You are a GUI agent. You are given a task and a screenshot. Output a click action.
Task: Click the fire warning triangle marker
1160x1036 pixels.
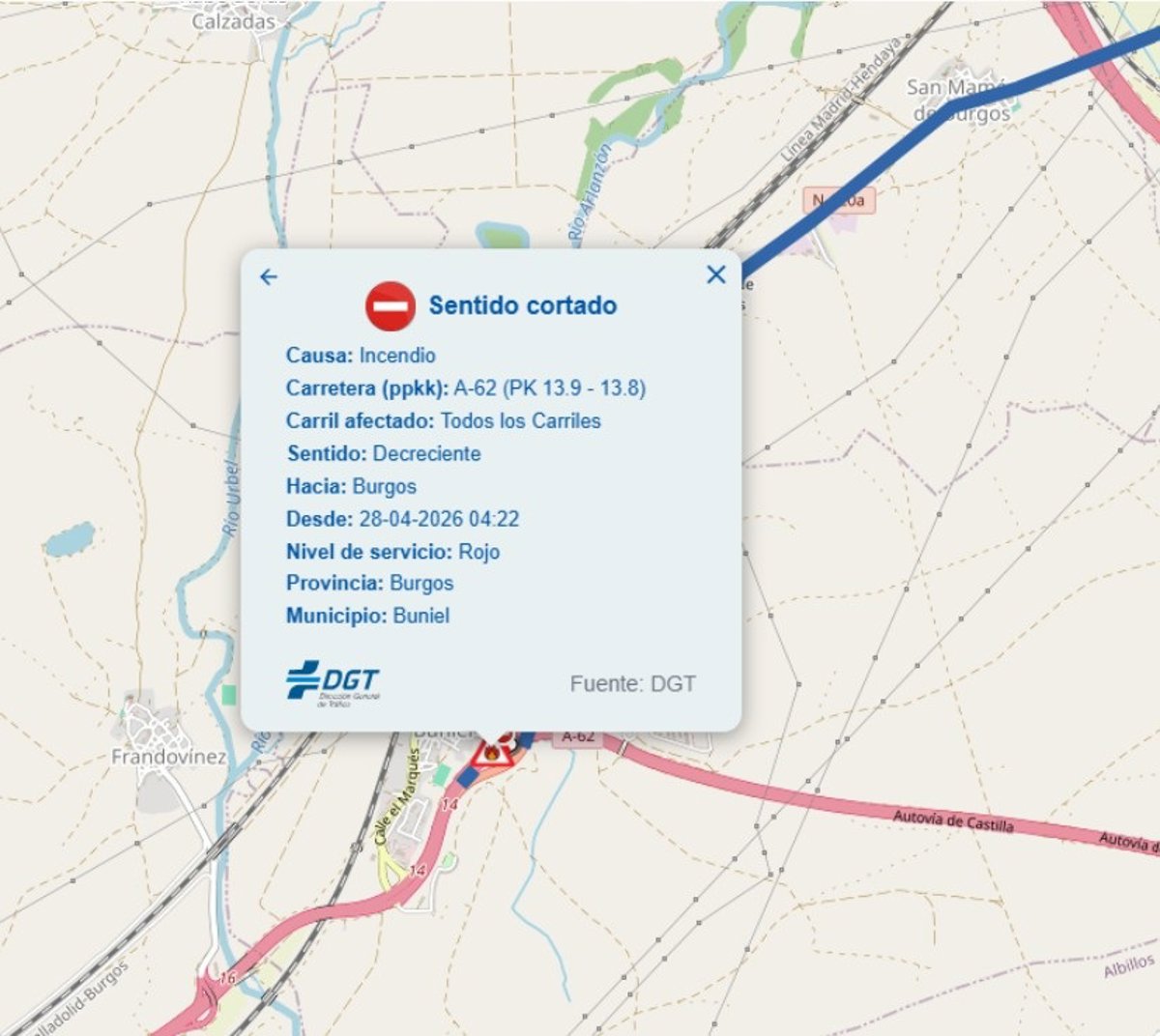point(493,750)
